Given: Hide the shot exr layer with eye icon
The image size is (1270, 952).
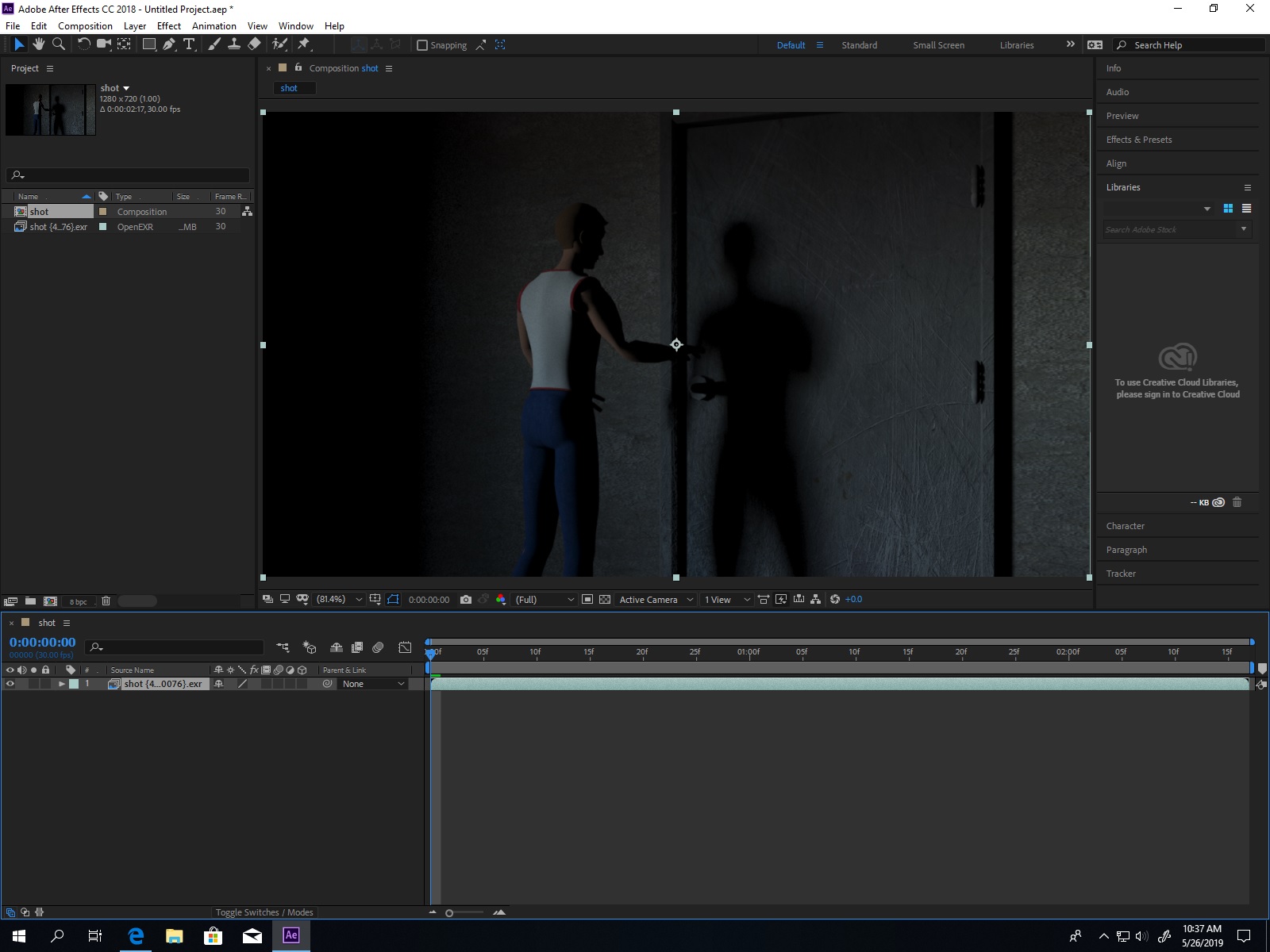Looking at the screenshot, I should point(10,684).
